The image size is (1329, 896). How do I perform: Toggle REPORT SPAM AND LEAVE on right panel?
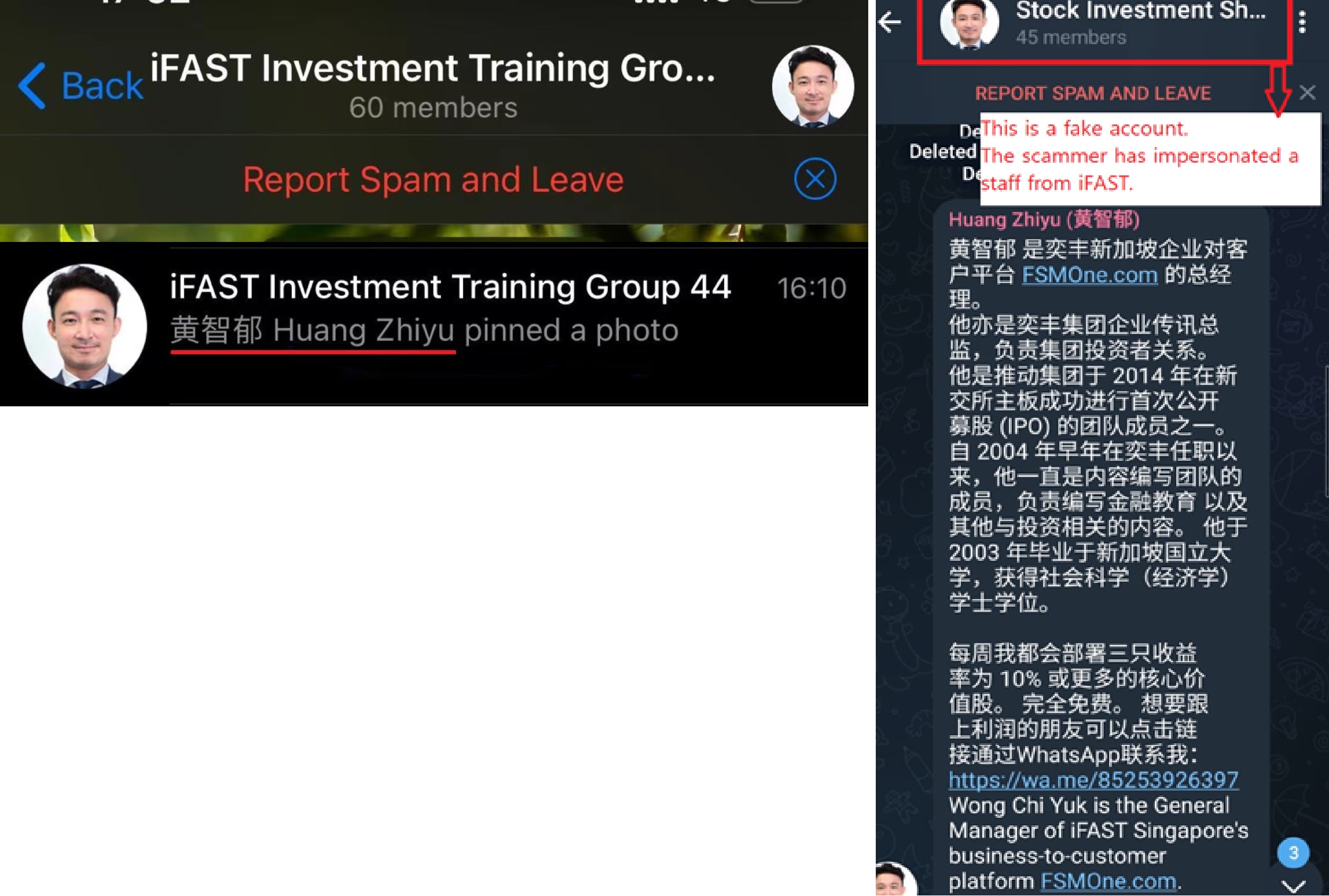tap(1092, 91)
